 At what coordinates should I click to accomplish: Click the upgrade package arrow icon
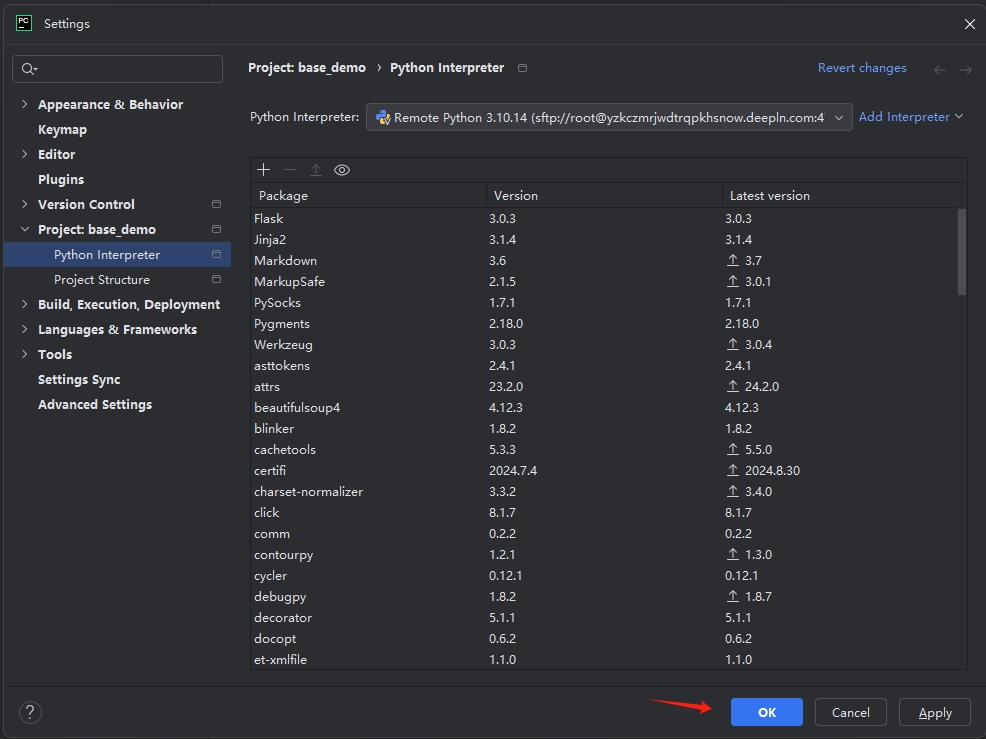click(316, 170)
